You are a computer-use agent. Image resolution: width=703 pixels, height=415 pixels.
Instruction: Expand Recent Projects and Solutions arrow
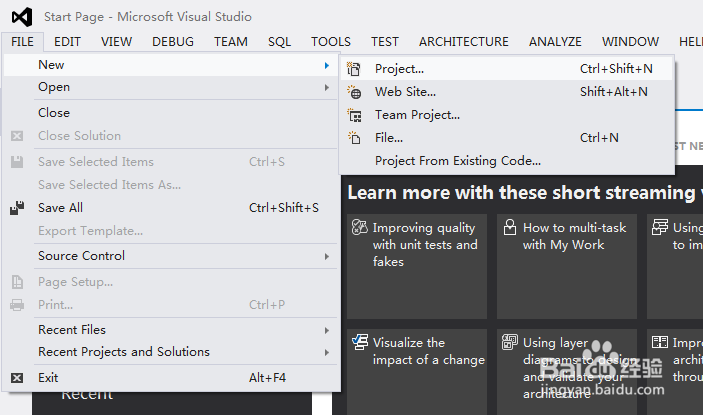[x=327, y=352]
